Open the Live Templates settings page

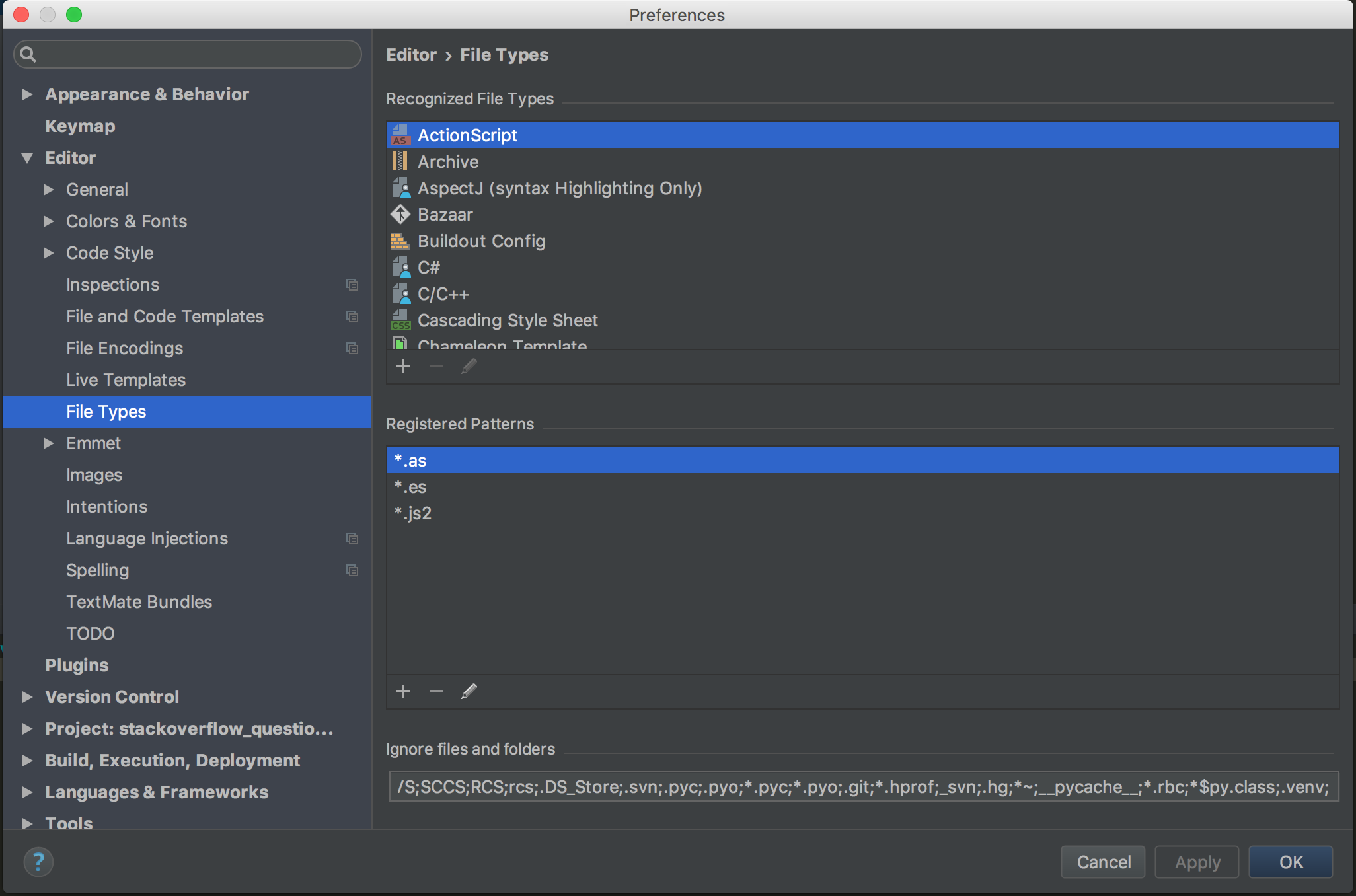126,380
